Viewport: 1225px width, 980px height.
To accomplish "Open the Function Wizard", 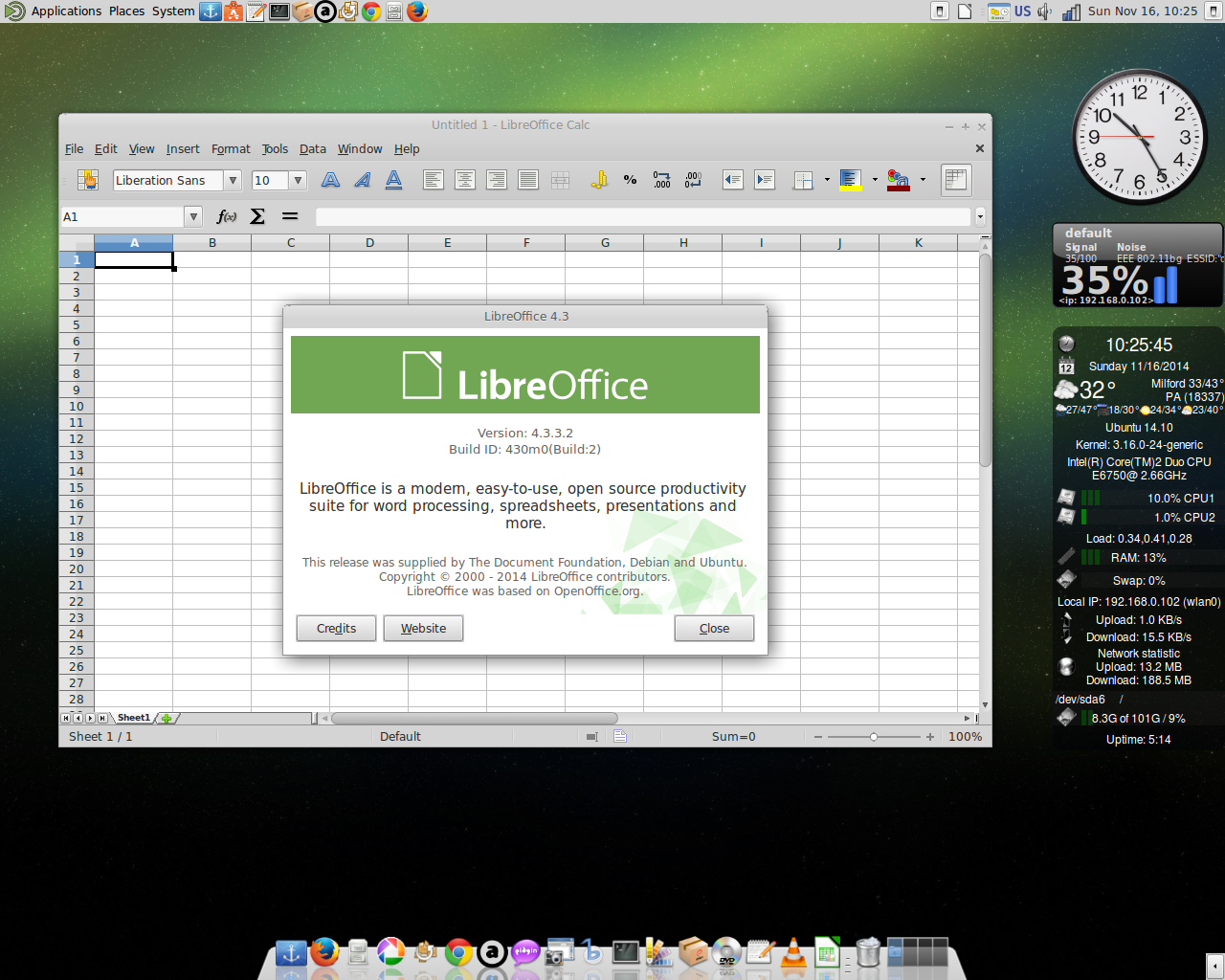I will [227, 216].
